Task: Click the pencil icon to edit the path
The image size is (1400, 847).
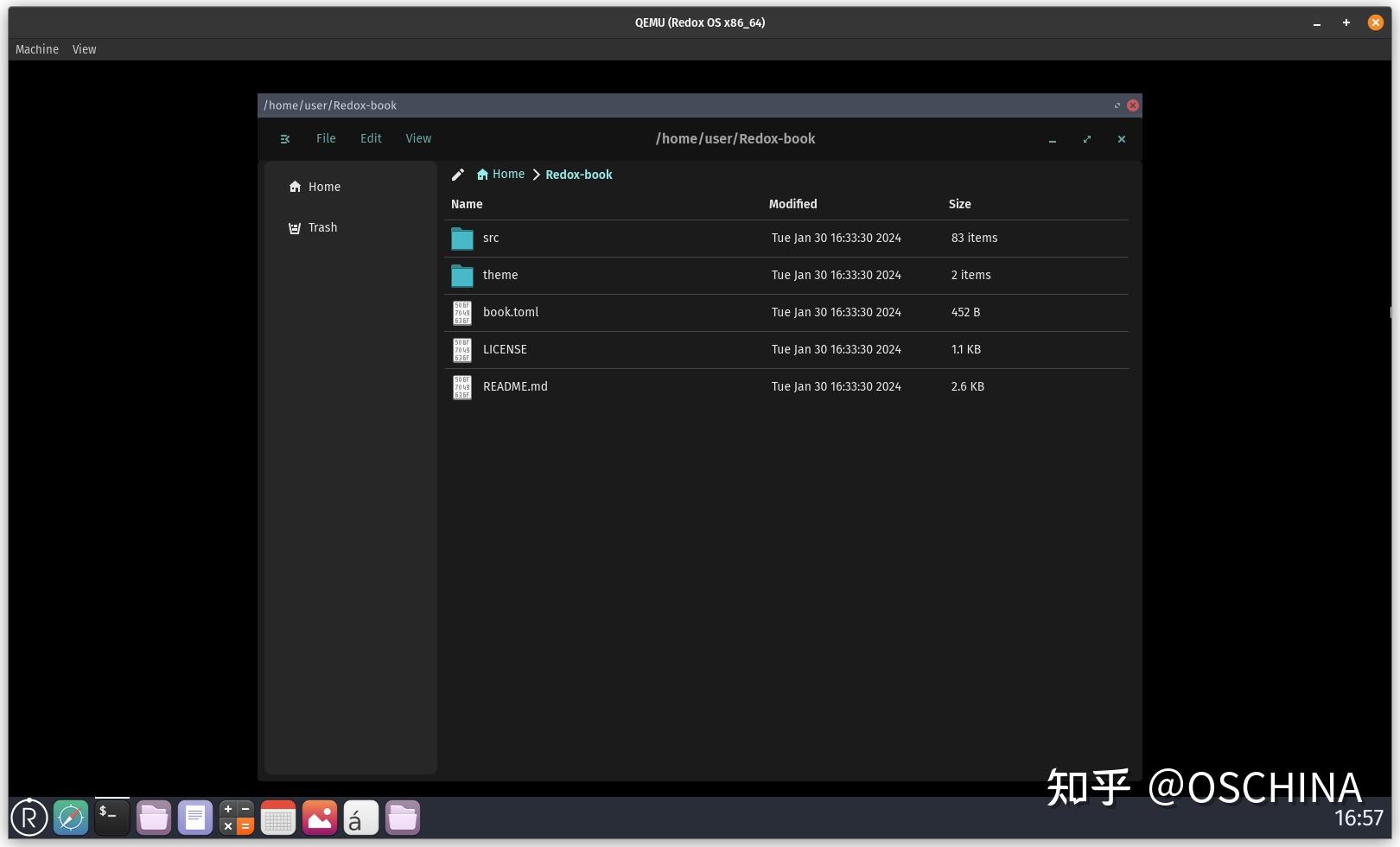Action: click(x=458, y=174)
